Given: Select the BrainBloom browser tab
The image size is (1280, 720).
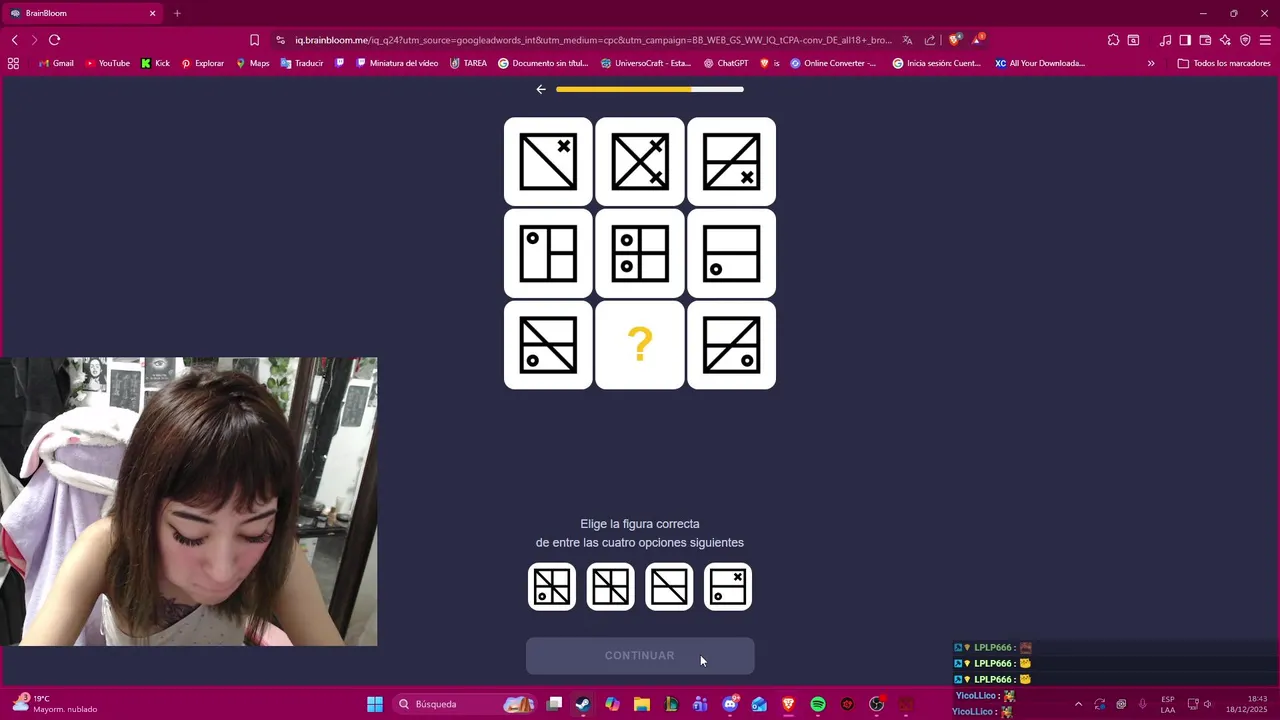Looking at the screenshot, I should click(x=82, y=13).
